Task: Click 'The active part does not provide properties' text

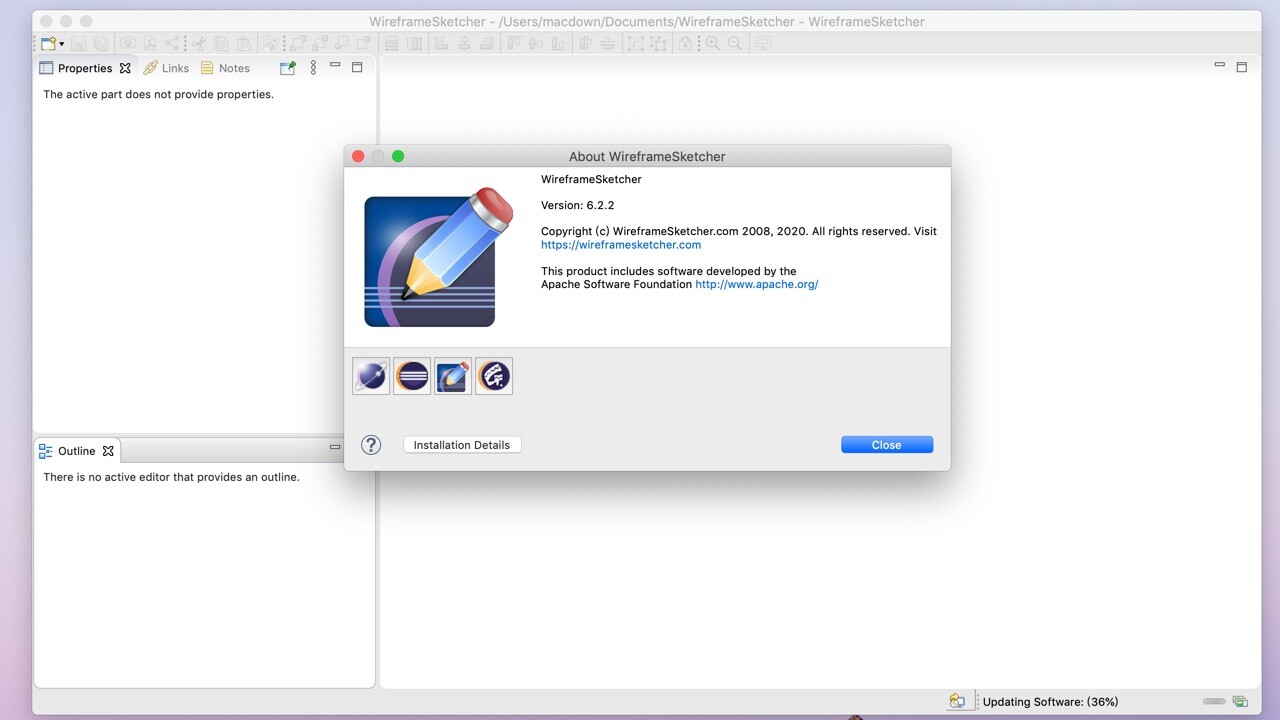Action: [x=158, y=95]
